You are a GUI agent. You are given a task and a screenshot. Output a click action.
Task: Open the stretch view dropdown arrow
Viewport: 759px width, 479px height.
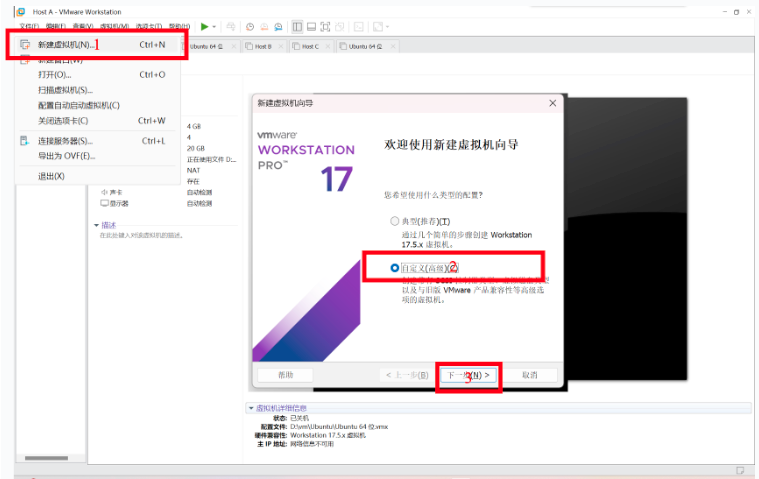click(387, 27)
